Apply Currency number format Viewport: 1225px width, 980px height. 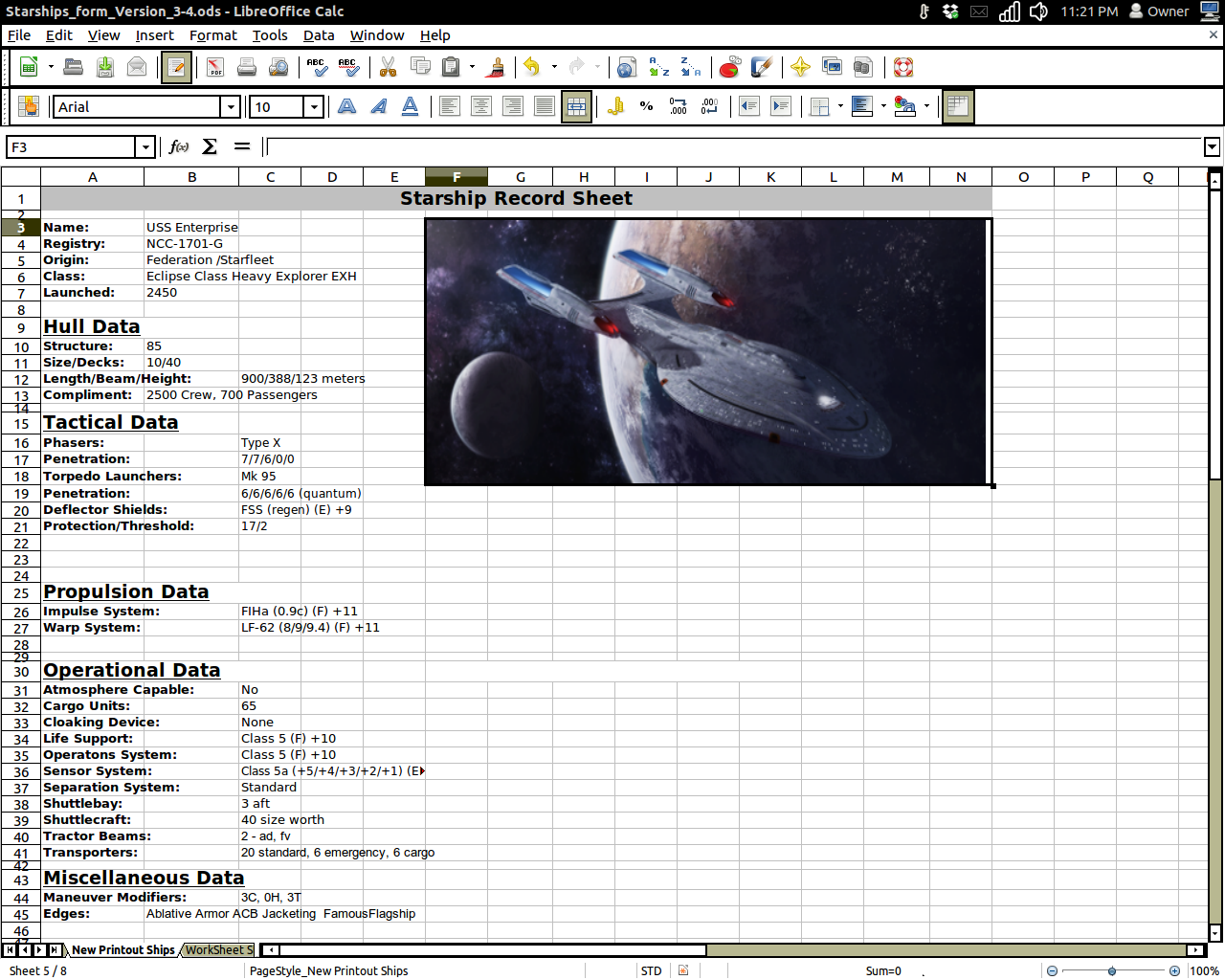pyautogui.click(x=615, y=106)
